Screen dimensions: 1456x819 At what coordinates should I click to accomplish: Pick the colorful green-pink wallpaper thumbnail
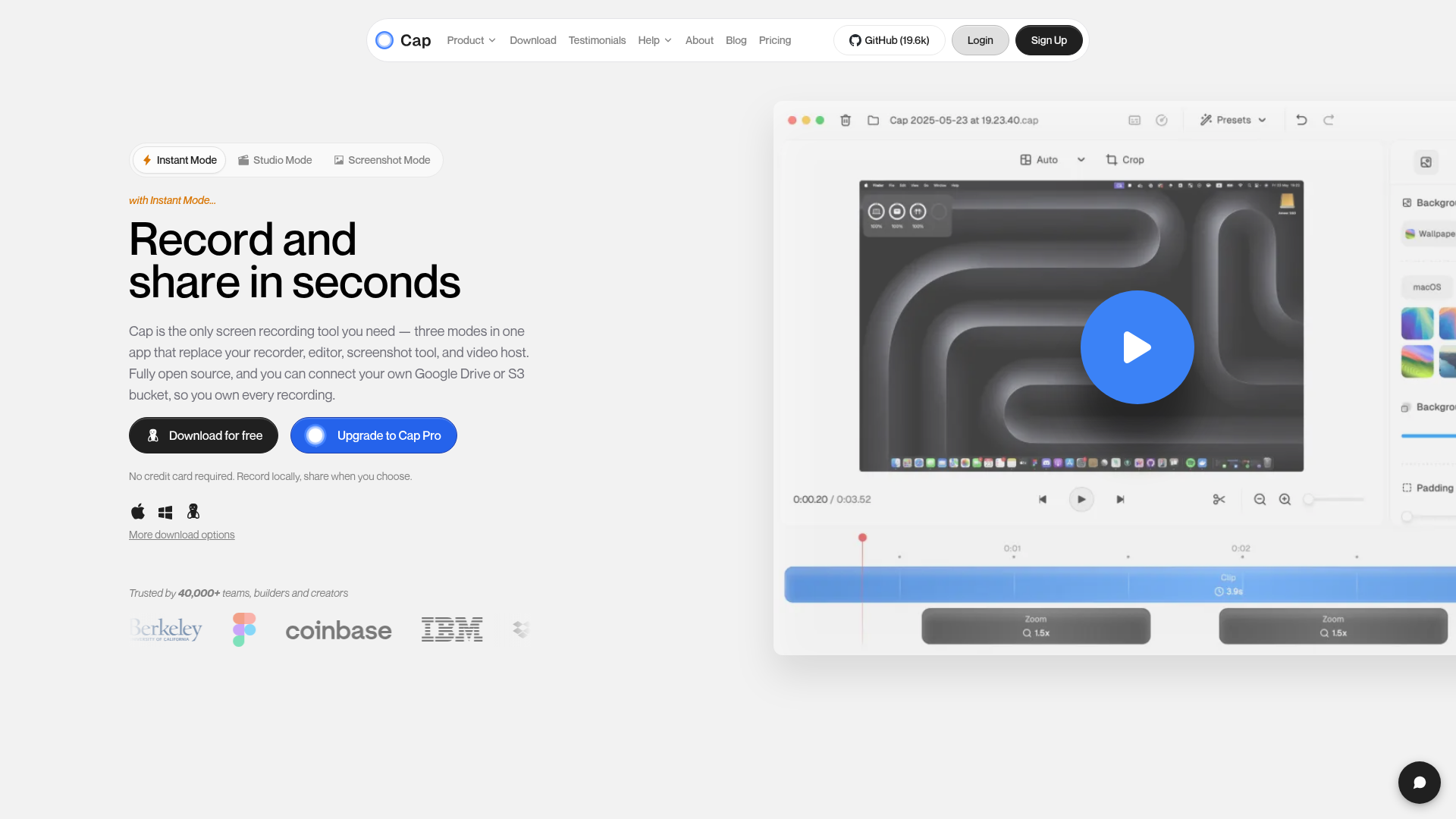(x=1417, y=362)
